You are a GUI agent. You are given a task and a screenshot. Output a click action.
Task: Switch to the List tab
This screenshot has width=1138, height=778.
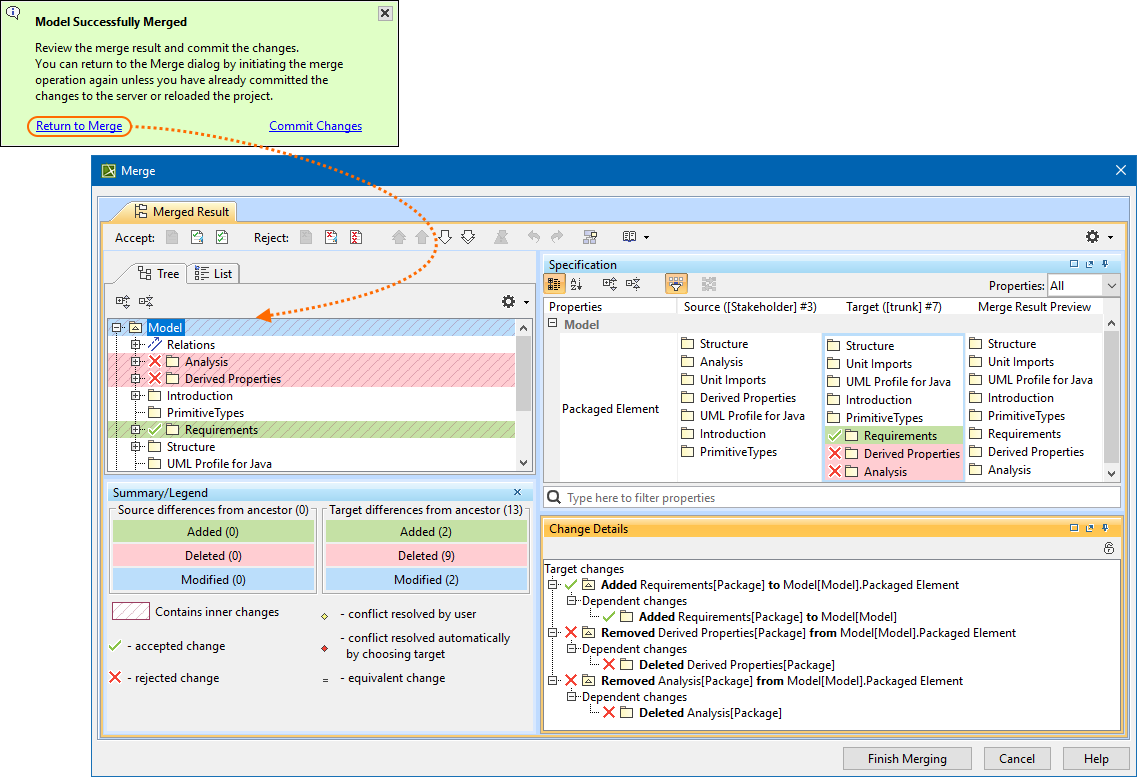click(213, 273)
